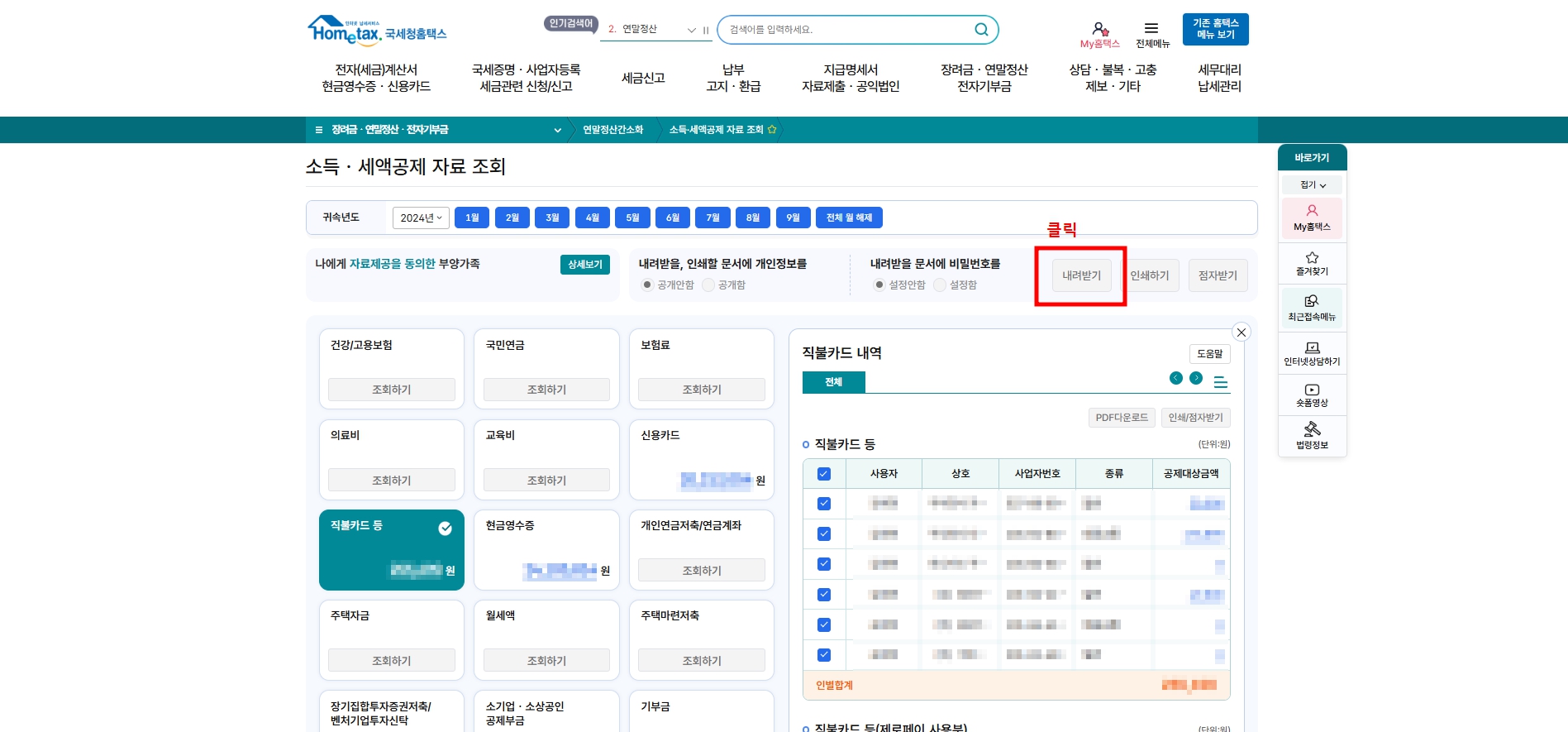Open tab list menu icon in panel
1568x732 pixels.
[x=1221, y=381]
